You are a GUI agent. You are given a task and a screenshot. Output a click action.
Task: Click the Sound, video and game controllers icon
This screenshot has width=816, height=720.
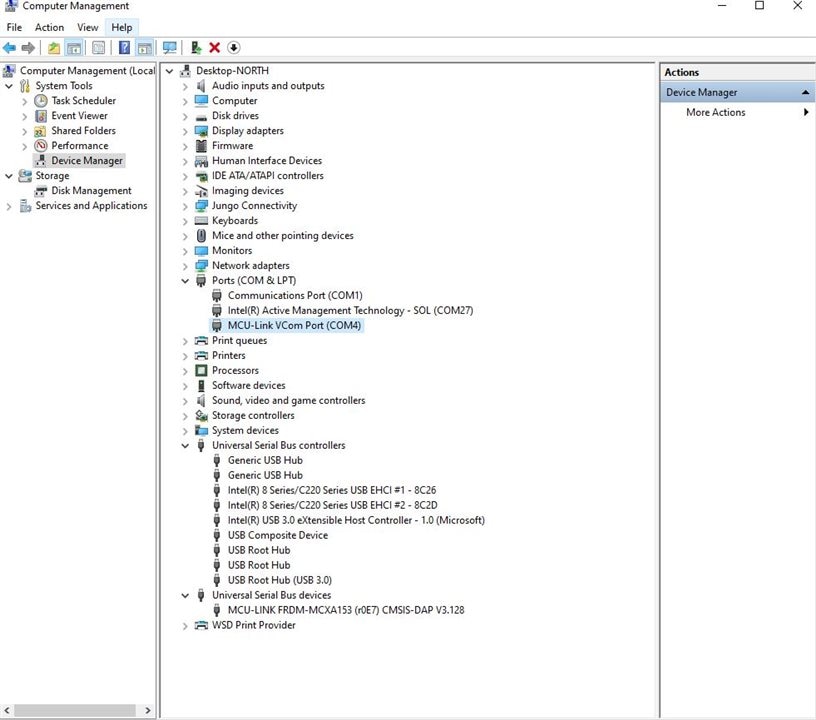(201, 401)
